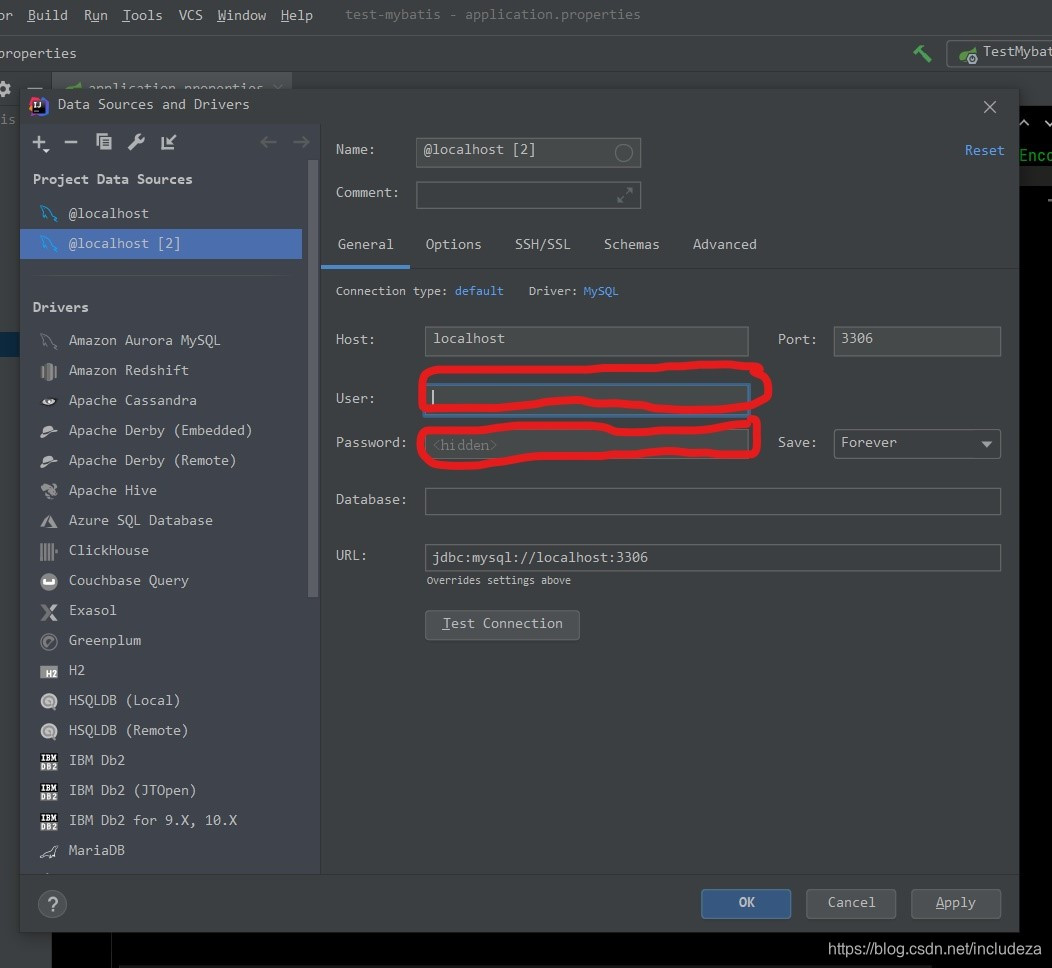1052x968 pixels.
Task: Choose color circle in the Name field
Action: pos(623,153)
